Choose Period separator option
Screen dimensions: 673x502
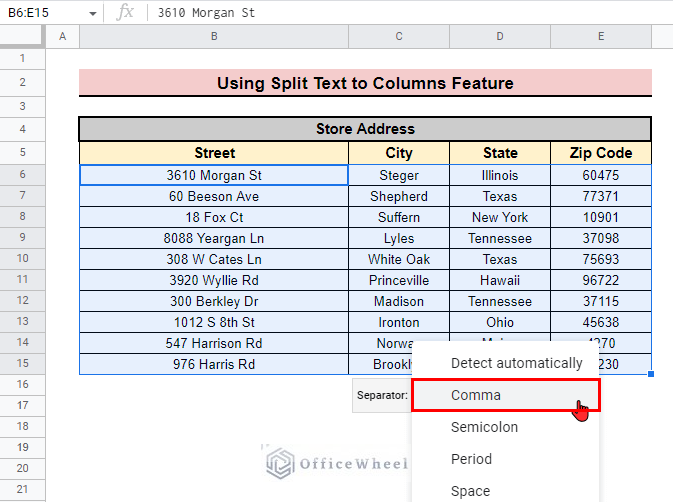tap(506, 459)
